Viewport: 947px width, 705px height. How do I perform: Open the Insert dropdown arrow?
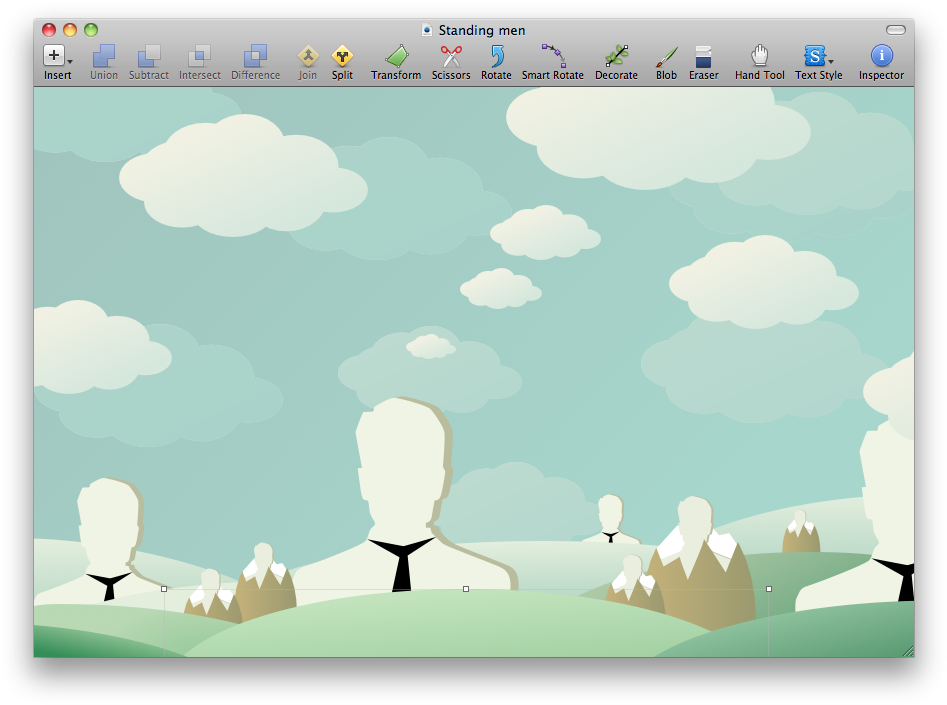pos(70,61)
